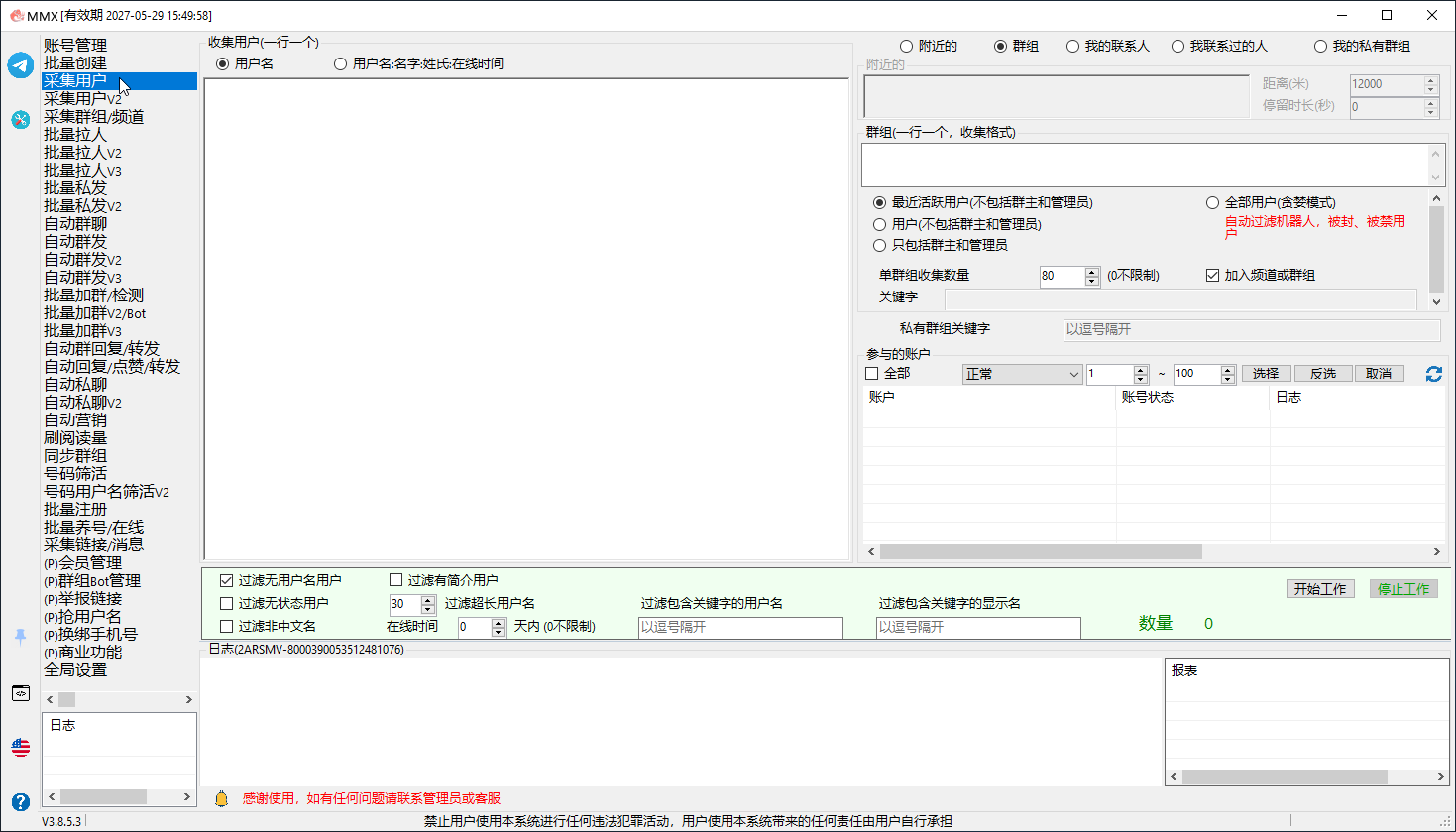The width and height of the screenshot is (1456, 832).
Task: Click the 关键字 input field
Action: [x=1180, y=297]
